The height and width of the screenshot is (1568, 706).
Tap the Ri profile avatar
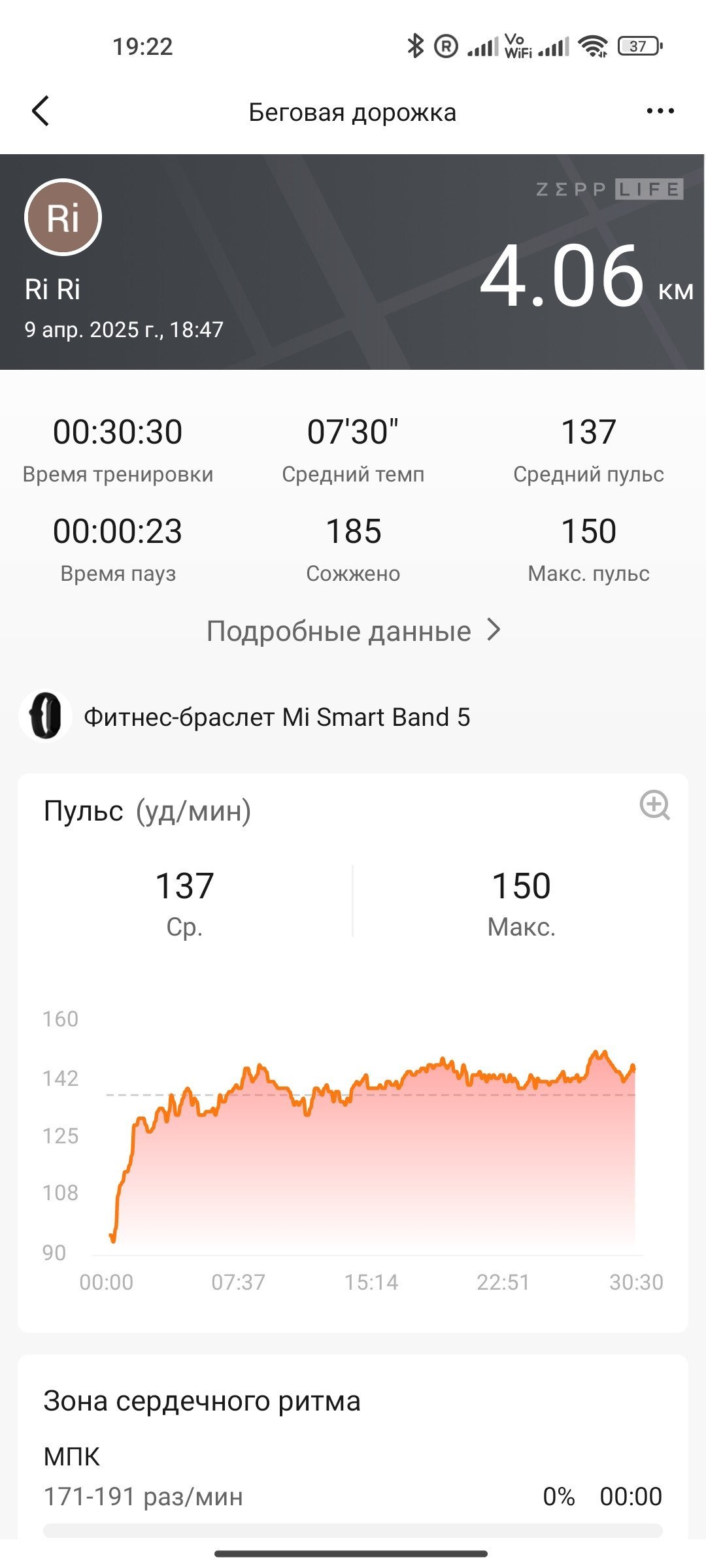(x=63, y=217)
